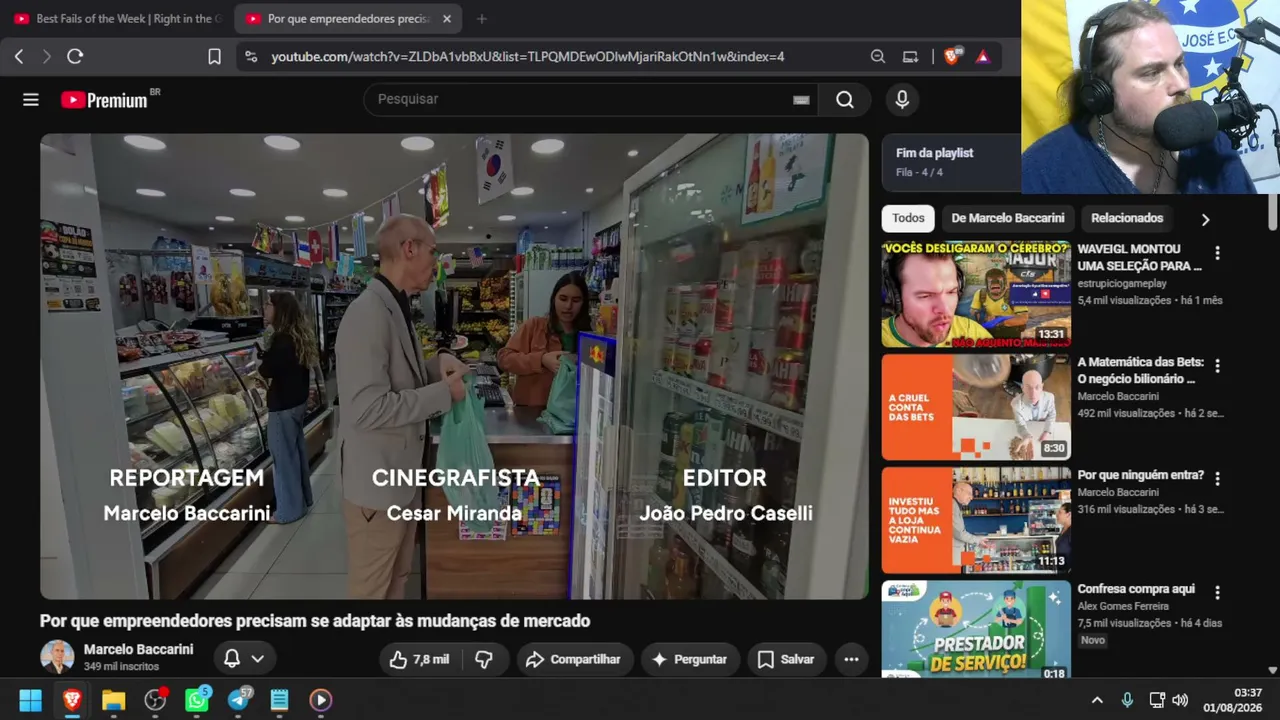This screenshot has height=720, width=1280.
Task: Go back with the browser arrow
Action: pyautogui.click(x=19, y=57)
